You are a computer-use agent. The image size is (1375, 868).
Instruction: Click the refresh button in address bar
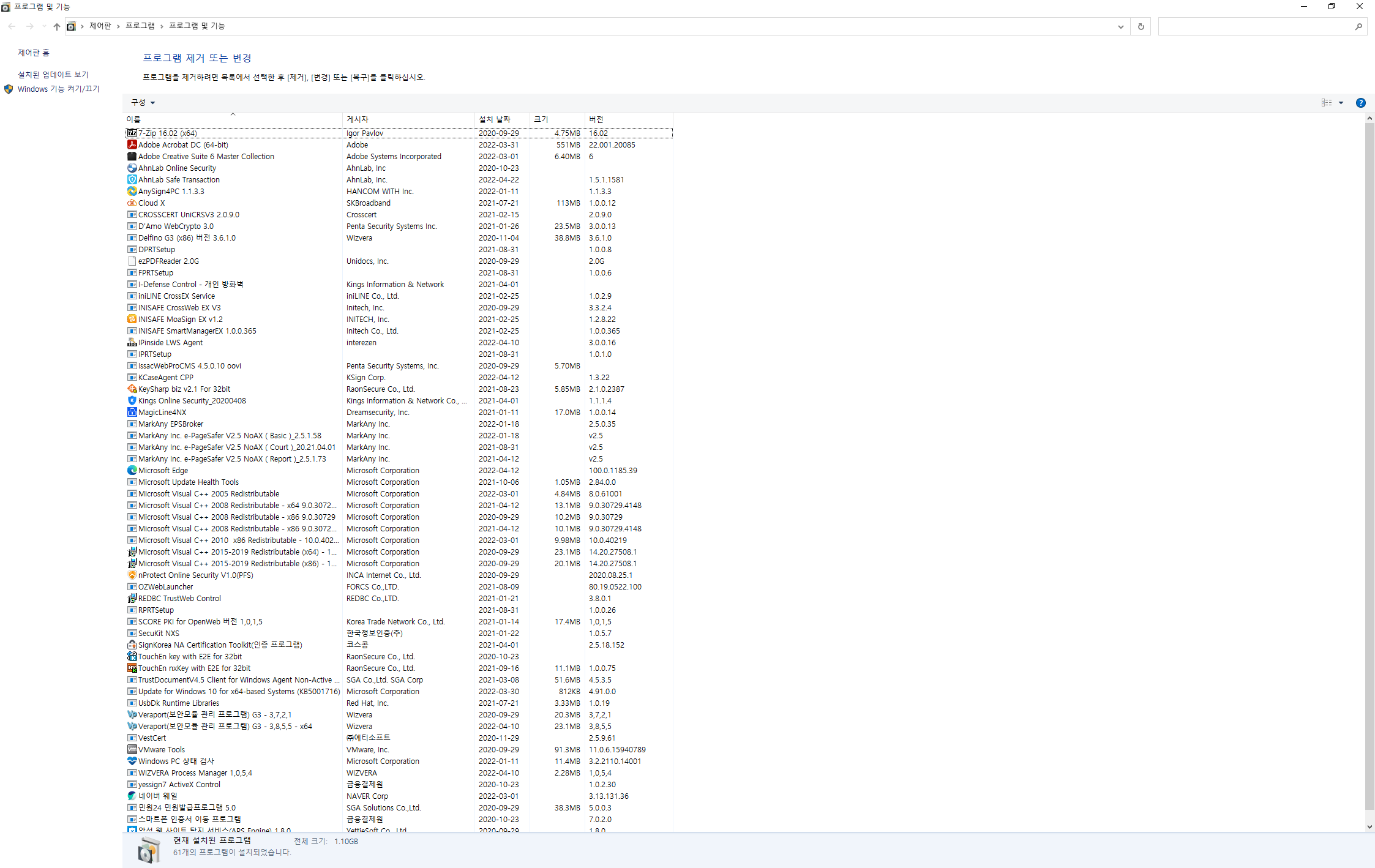click(1141, 26)
